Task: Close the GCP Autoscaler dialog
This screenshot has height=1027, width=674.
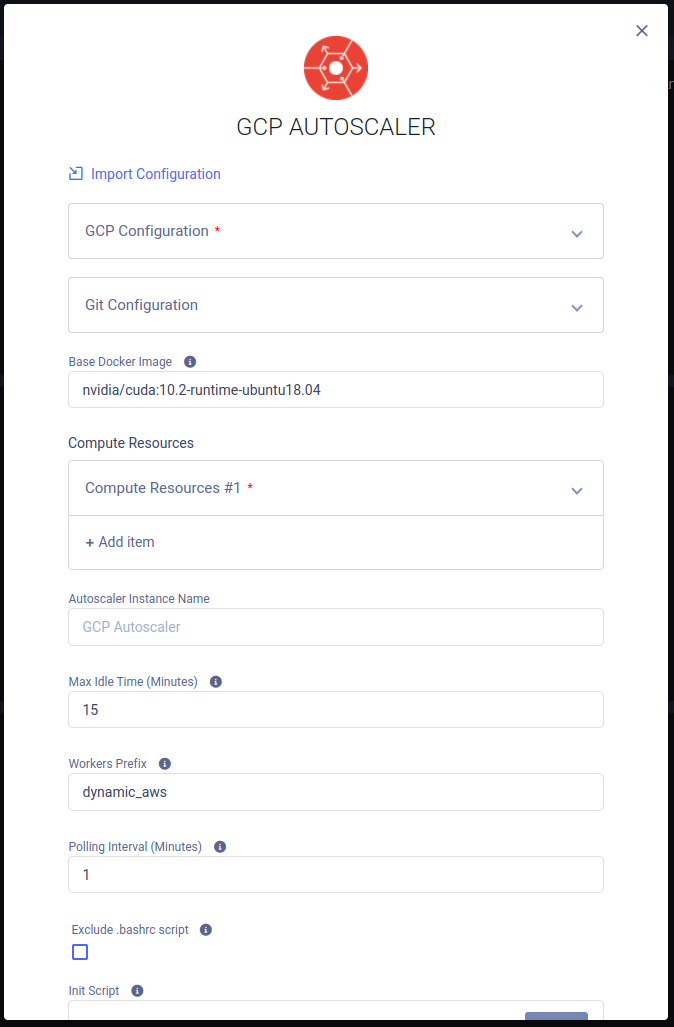Action: pyautogui.click(x=642, y=31)
